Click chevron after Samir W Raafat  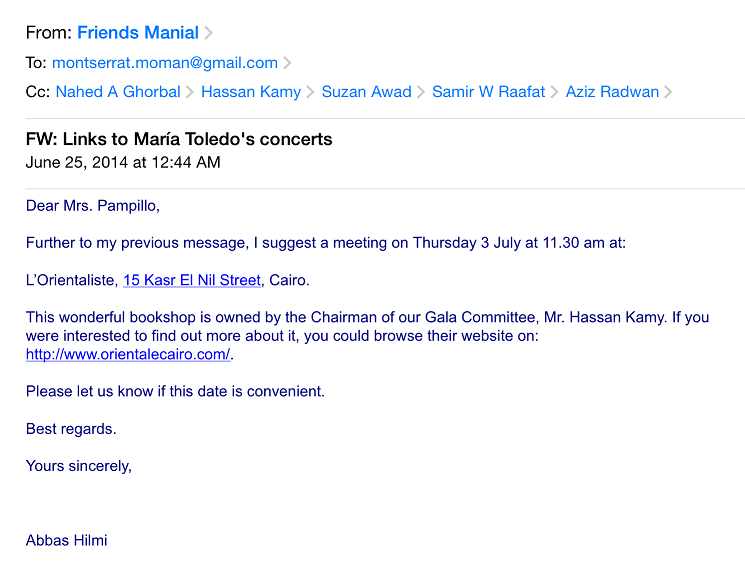(x=554, y=92)
